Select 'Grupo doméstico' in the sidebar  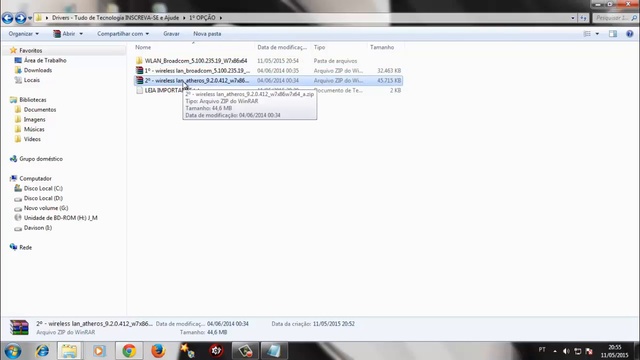tap(41, 159)
